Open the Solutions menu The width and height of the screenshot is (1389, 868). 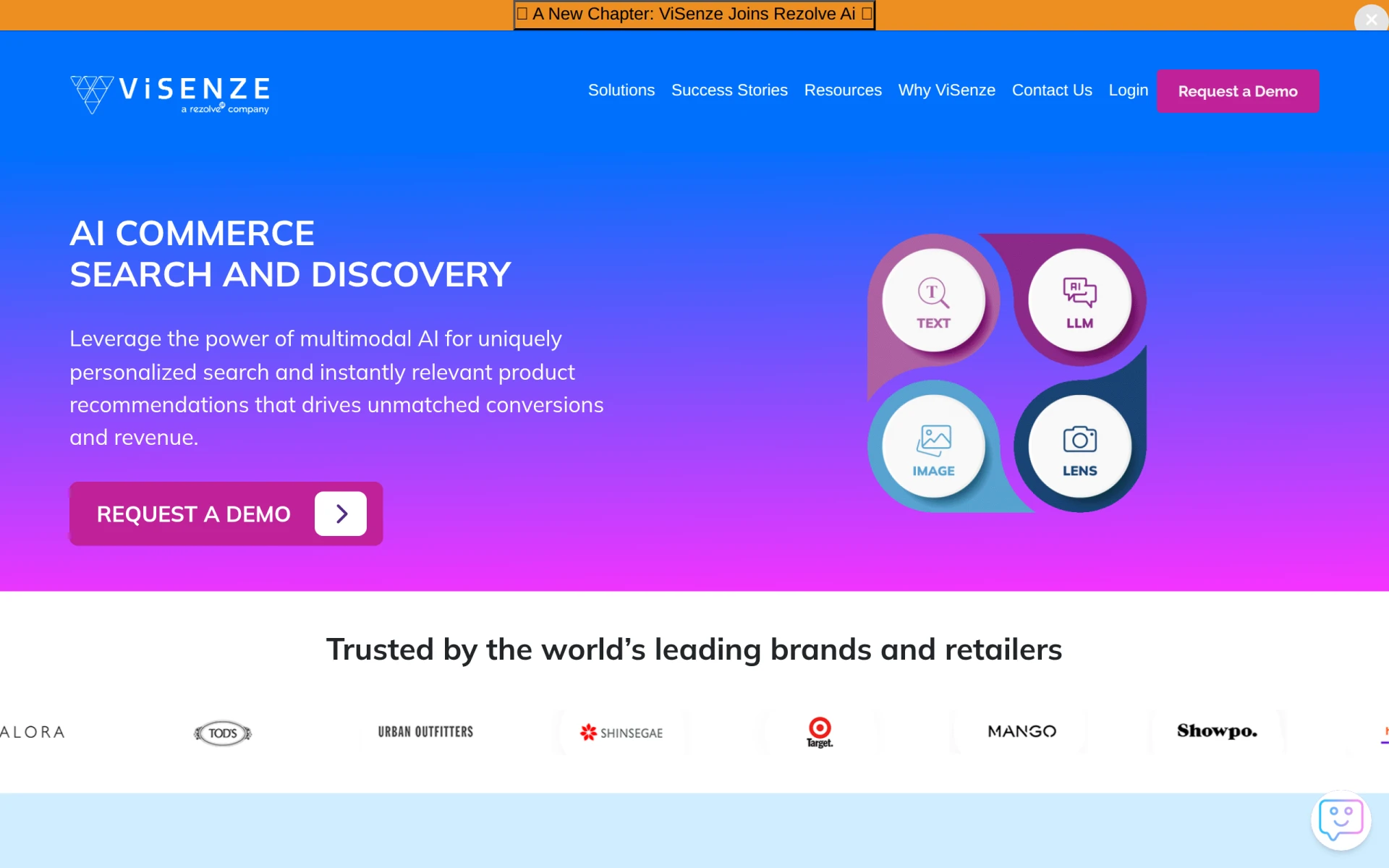coord(621,90)
